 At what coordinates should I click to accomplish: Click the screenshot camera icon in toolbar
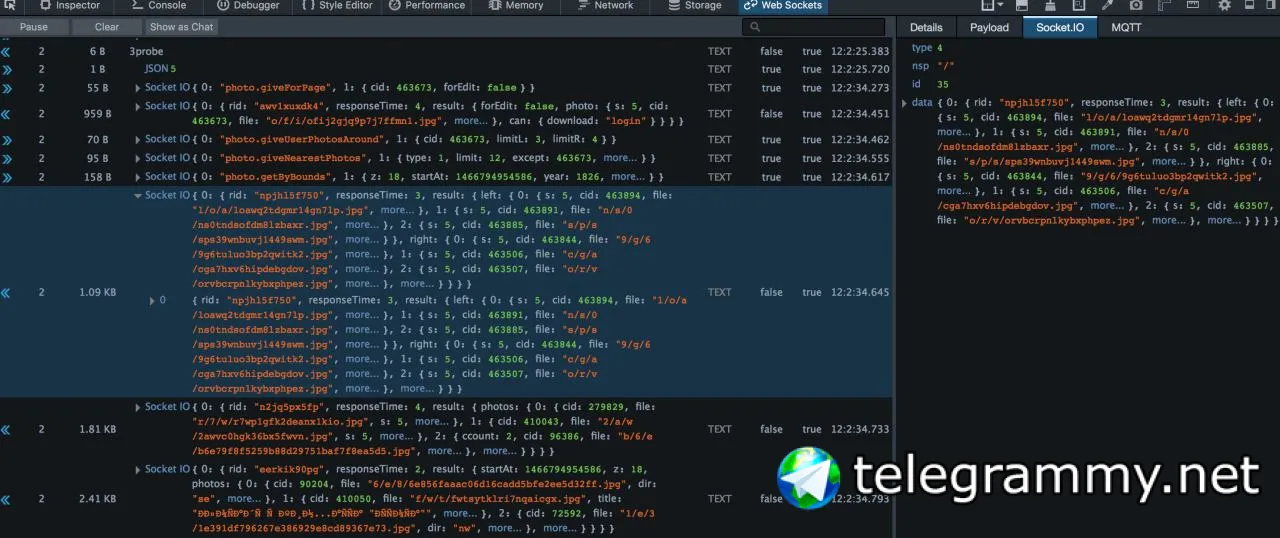pyautogui.click(x=1136, y=5)
